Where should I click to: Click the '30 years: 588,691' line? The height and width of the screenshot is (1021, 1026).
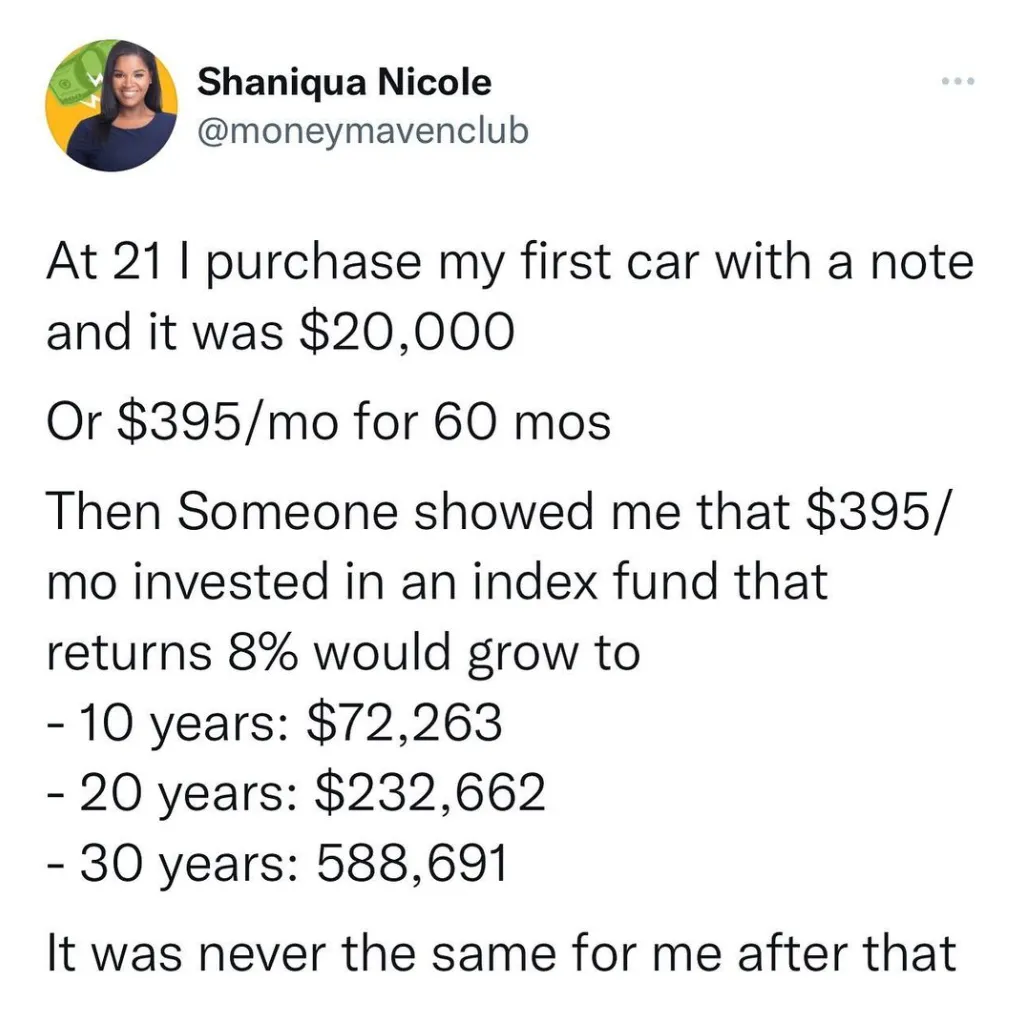(277, 862)
